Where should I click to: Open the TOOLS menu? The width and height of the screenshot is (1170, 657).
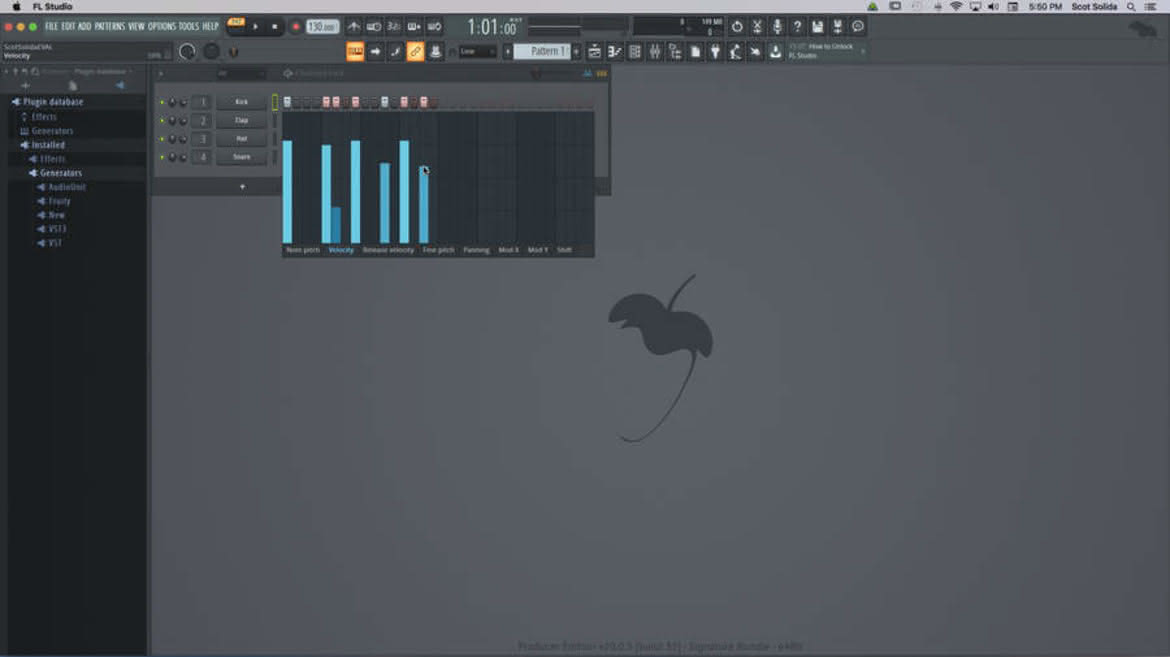click(189, 26)
